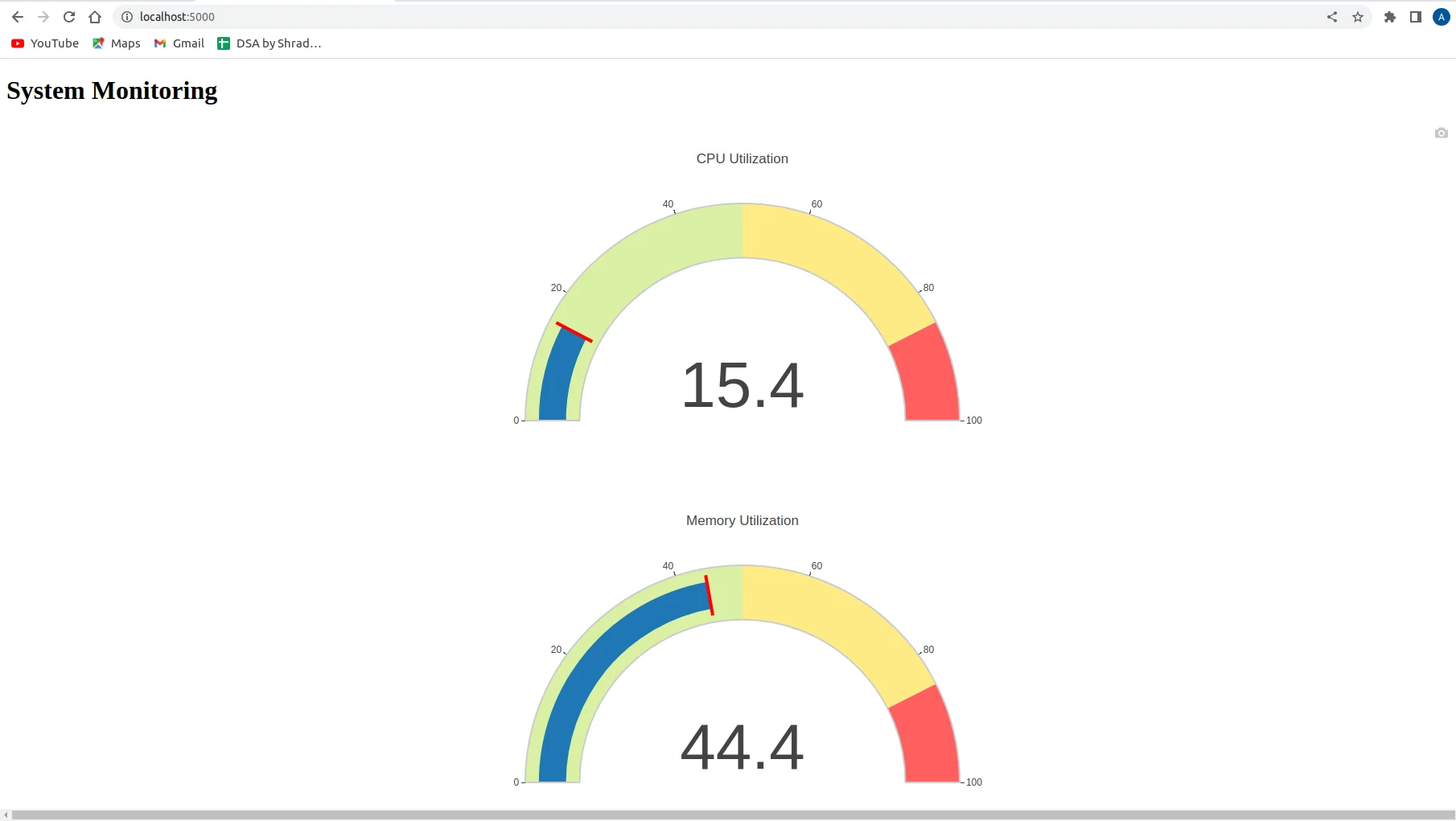Click the 15.4 CPU utilization value
Viewport: 1456px width, 821px height.
coord(742,385)
